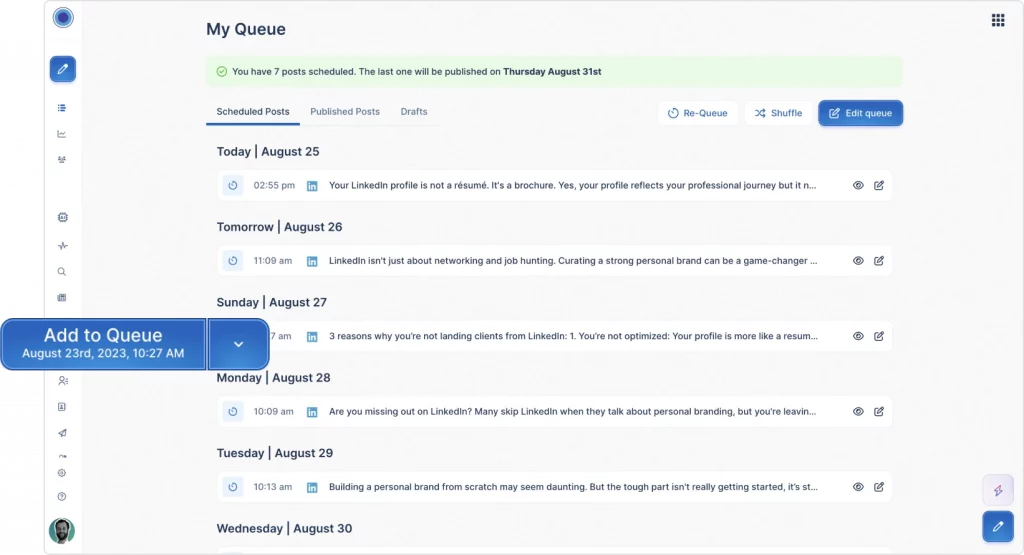Expand the Add to Queue dropdown arrow
1024x555 pixels.
coord(238,344)
